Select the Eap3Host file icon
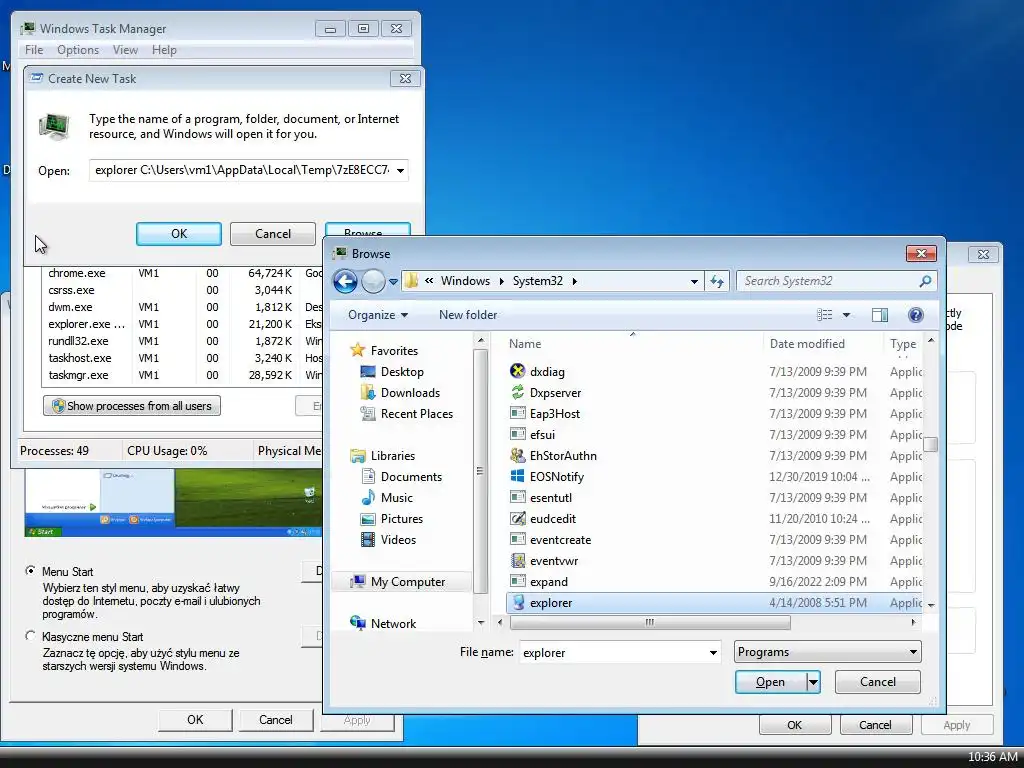The width and height of the screenshot is (1024, 768). 517,413
